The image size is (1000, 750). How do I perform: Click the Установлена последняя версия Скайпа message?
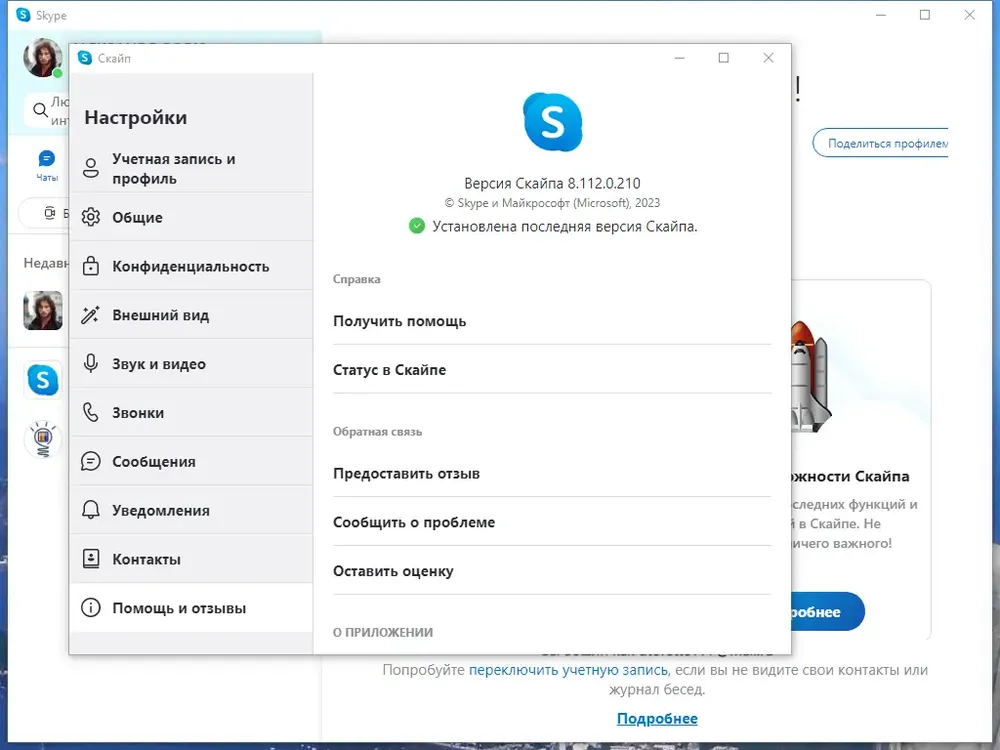click(x=564, y=226)
